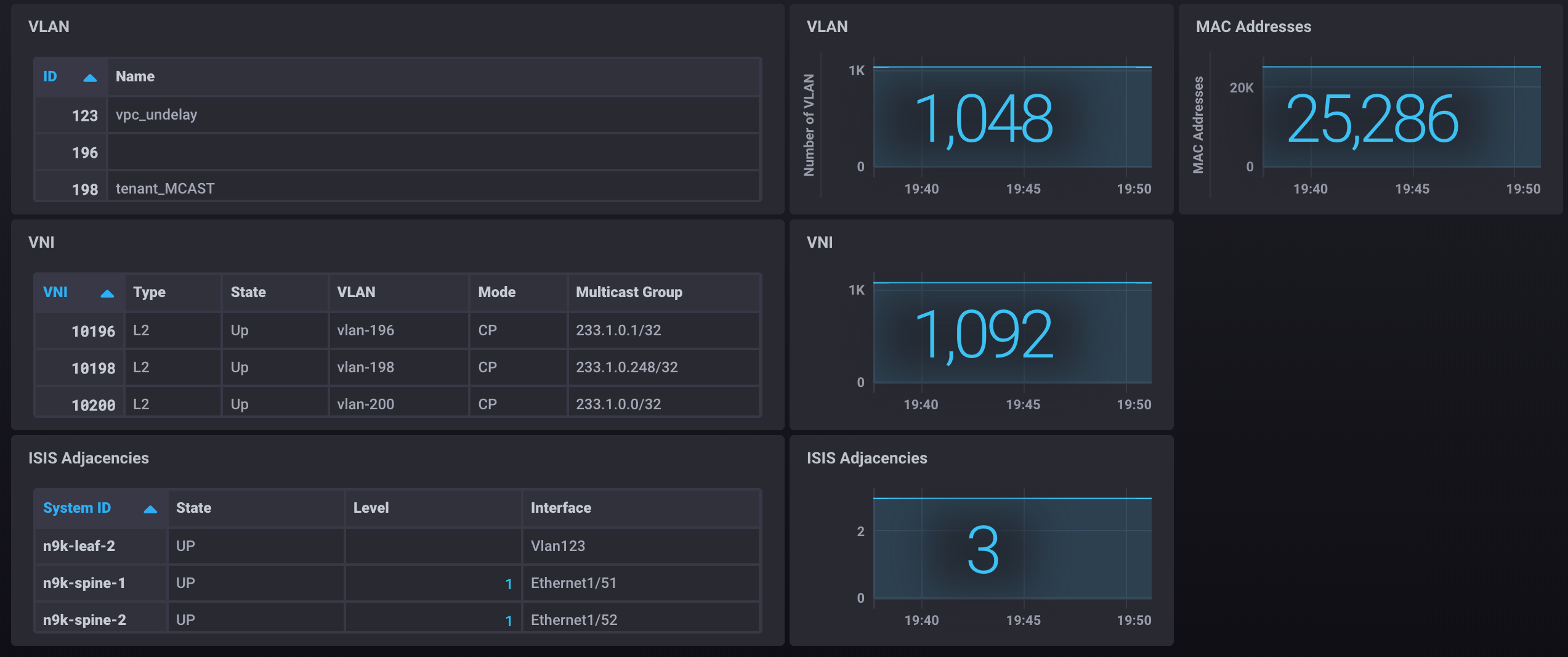Open the VLAN table panel title
The height and width of the screenshot is (657, 1568).
pos(49,27)
